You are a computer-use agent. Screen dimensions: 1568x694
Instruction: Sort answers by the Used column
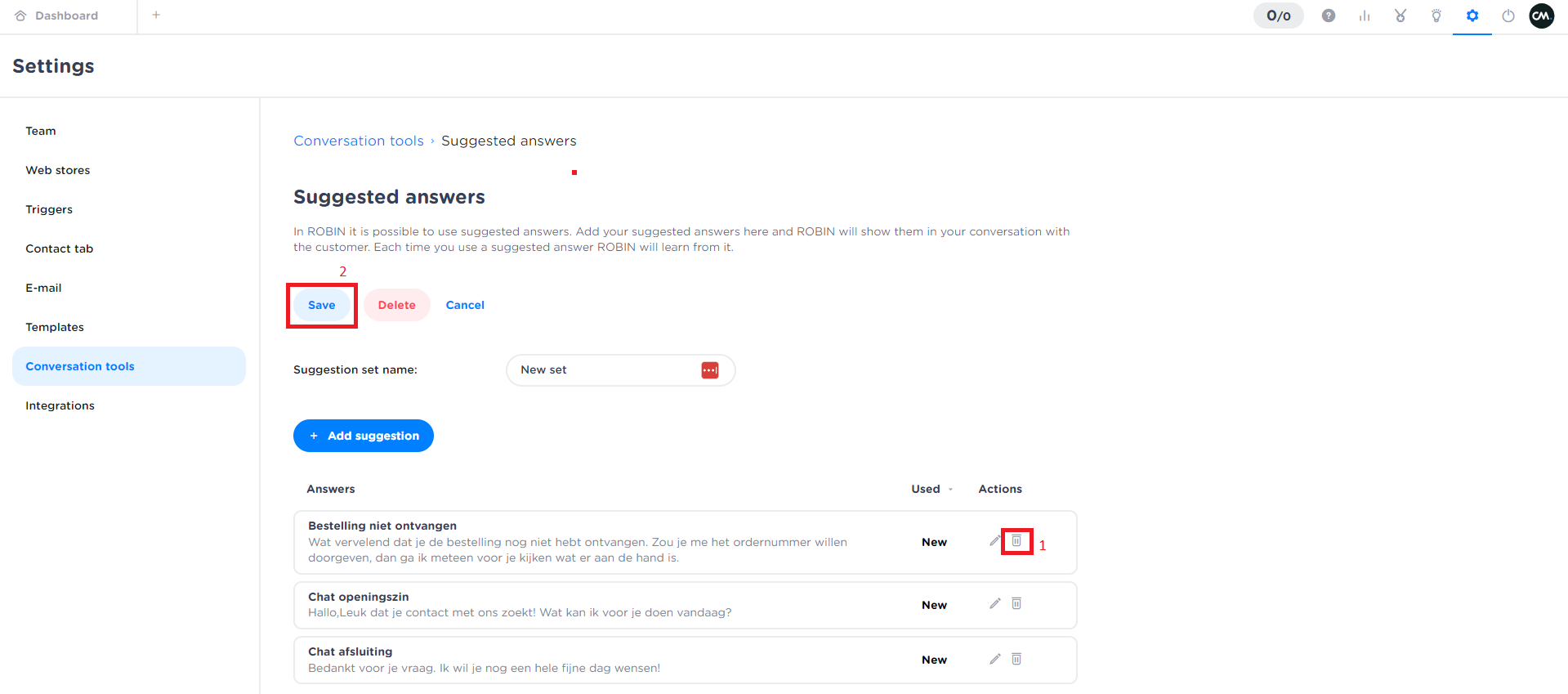pos(931,489)
